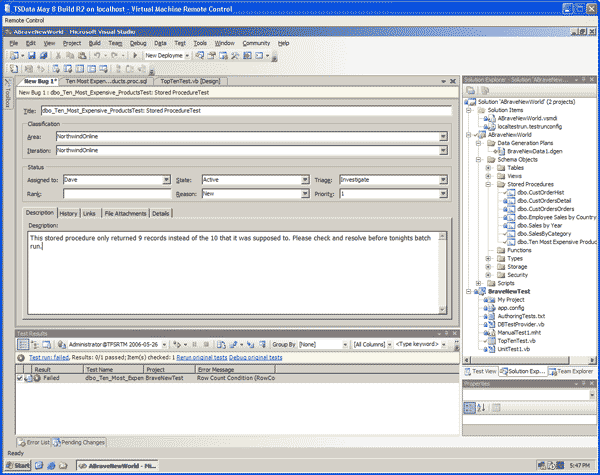The height and width of the screenshot is (475, 600).
Task: Open the Community menu
Action: tap(256, 43)
